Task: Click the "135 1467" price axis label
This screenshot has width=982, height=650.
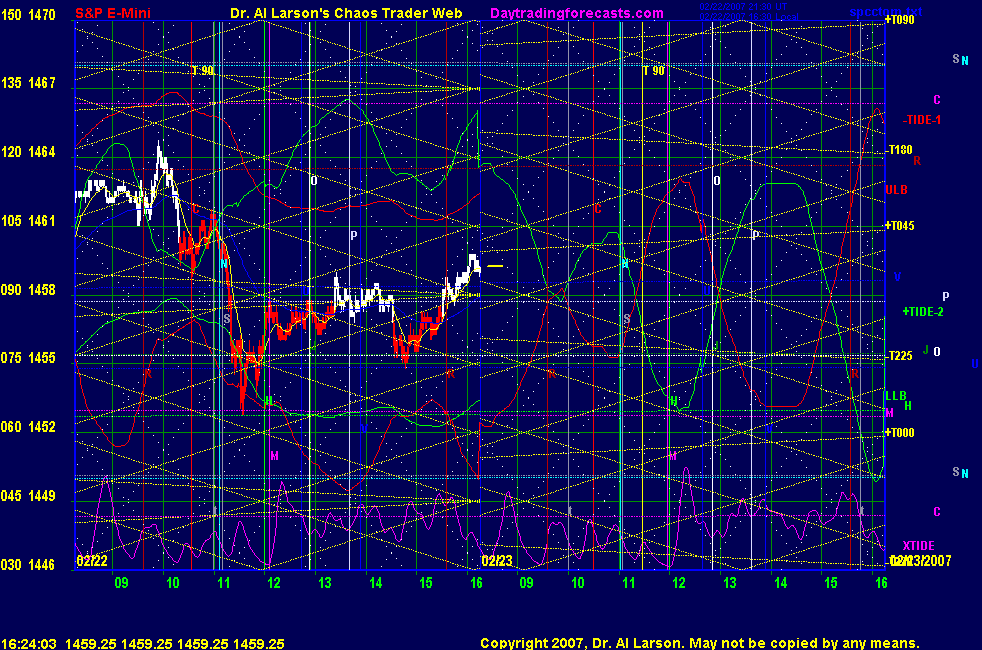Action: (28, 83)
